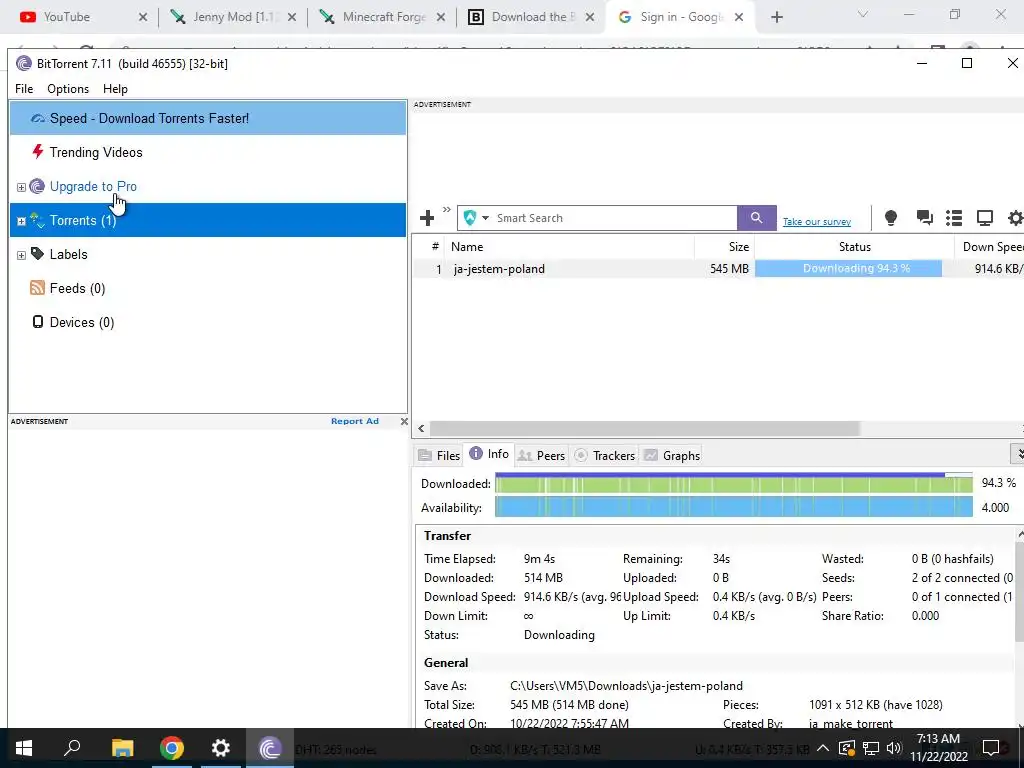Open the preferences gear icon
This screenshot has height=768, width=1024.
tap(1016, 217)
